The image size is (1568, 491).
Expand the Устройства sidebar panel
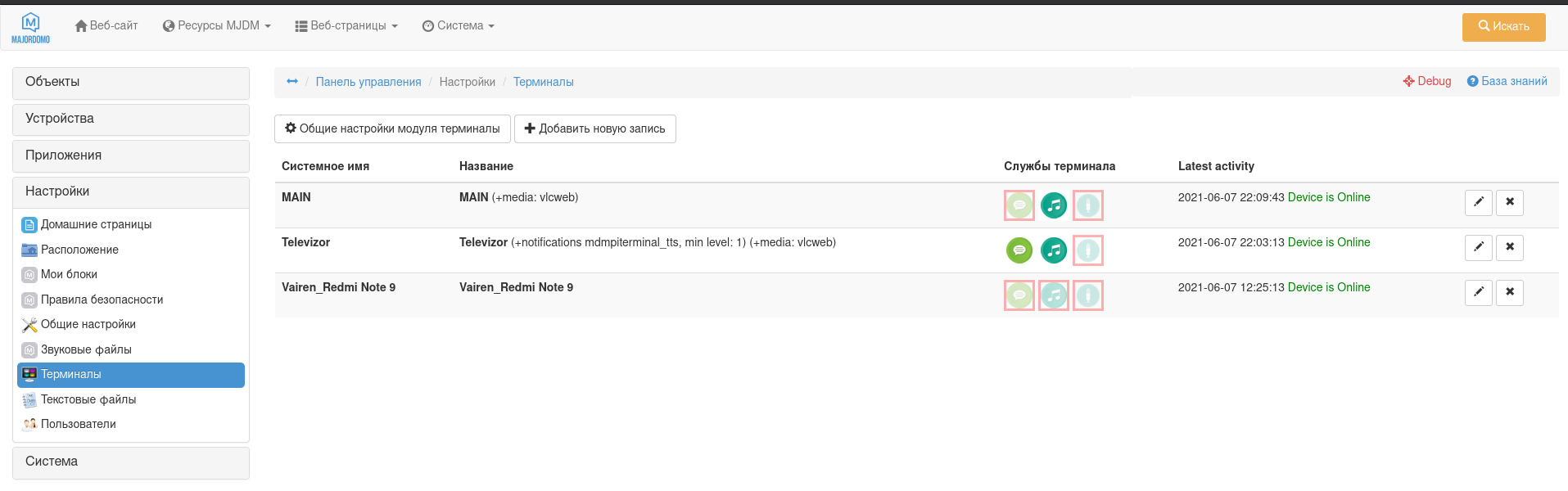(x=131, y=119)
